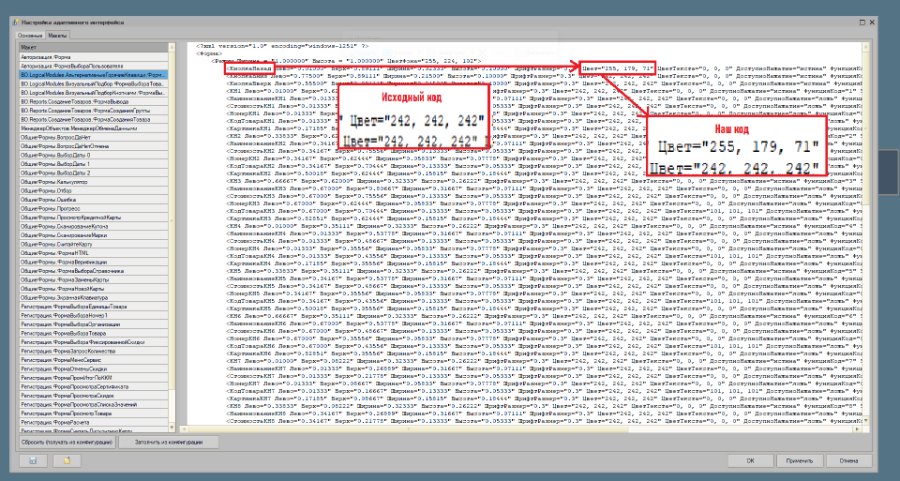Select BO.Reports.СозданиеТоваров.ФормаВывода row
The height and width of the screenshot is (481, 900).
click(x=94, y=102)
